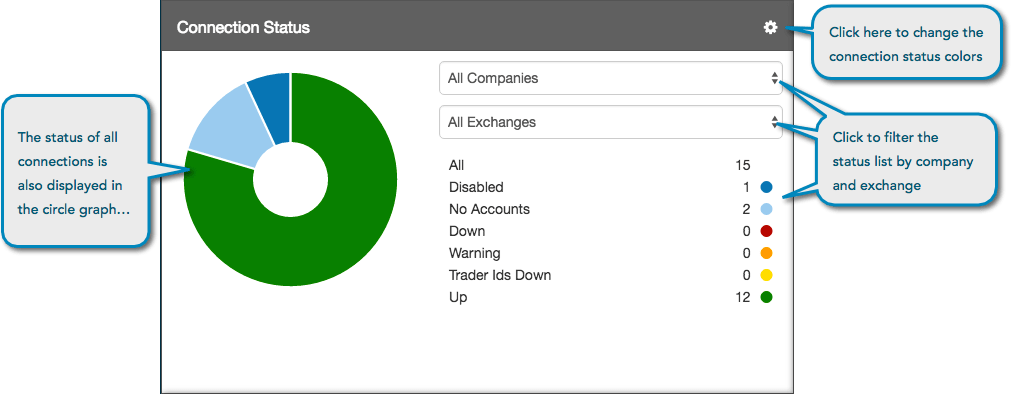Click the blue Disabled status dot
Image resolution: width=1011 pixels, height=397 pixels.
pyautogui.click(x=766, y=187)
